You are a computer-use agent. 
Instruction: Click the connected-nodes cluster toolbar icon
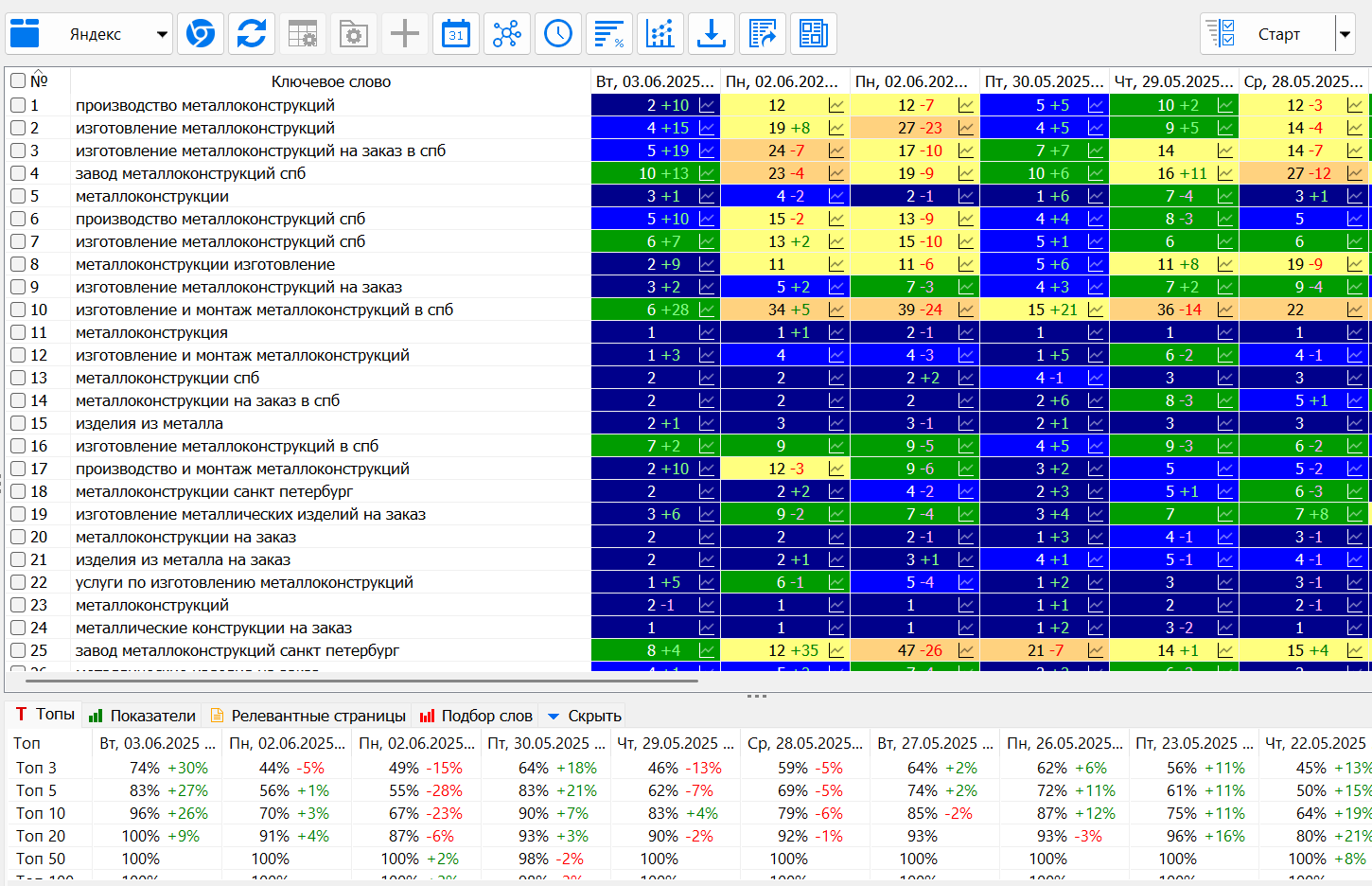click(507, 34)
